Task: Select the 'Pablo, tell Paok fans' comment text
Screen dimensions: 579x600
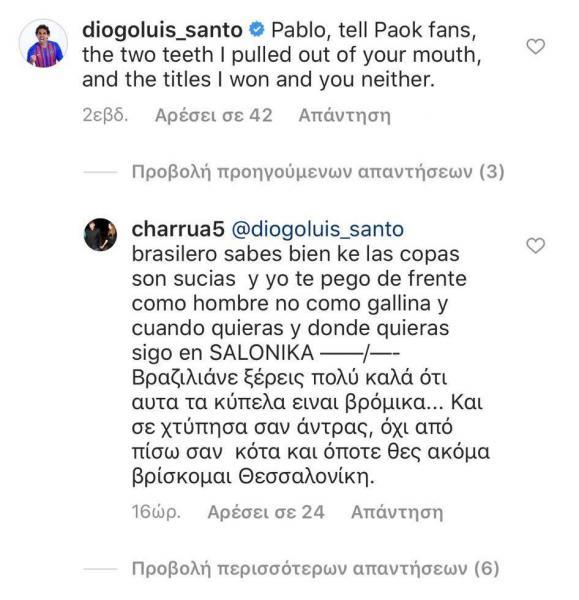Action: point(282,55)
